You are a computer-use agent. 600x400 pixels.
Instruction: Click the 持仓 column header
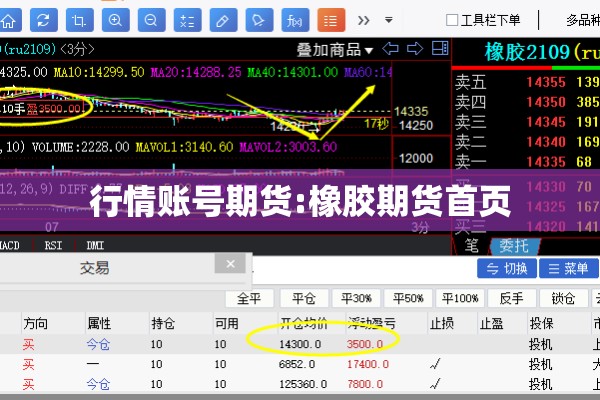point(163,324)
